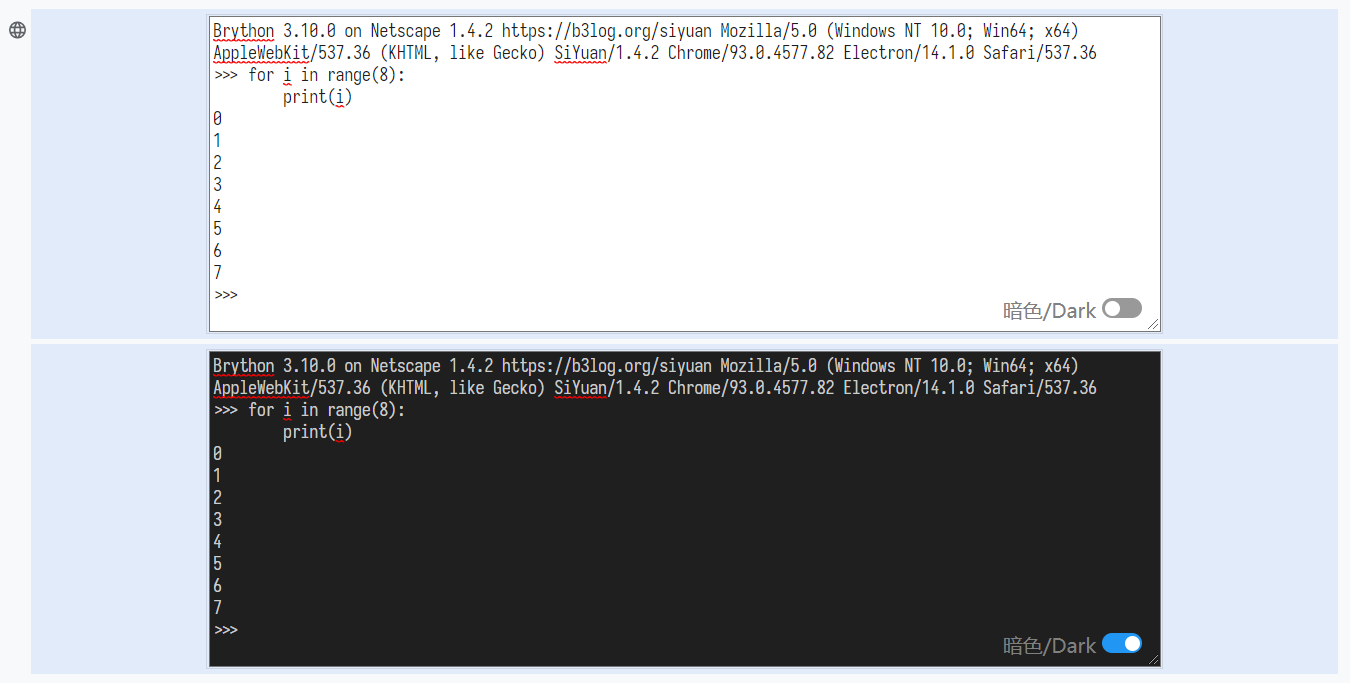Click the >>> prompt in the dark console to focus

point(224,630)
